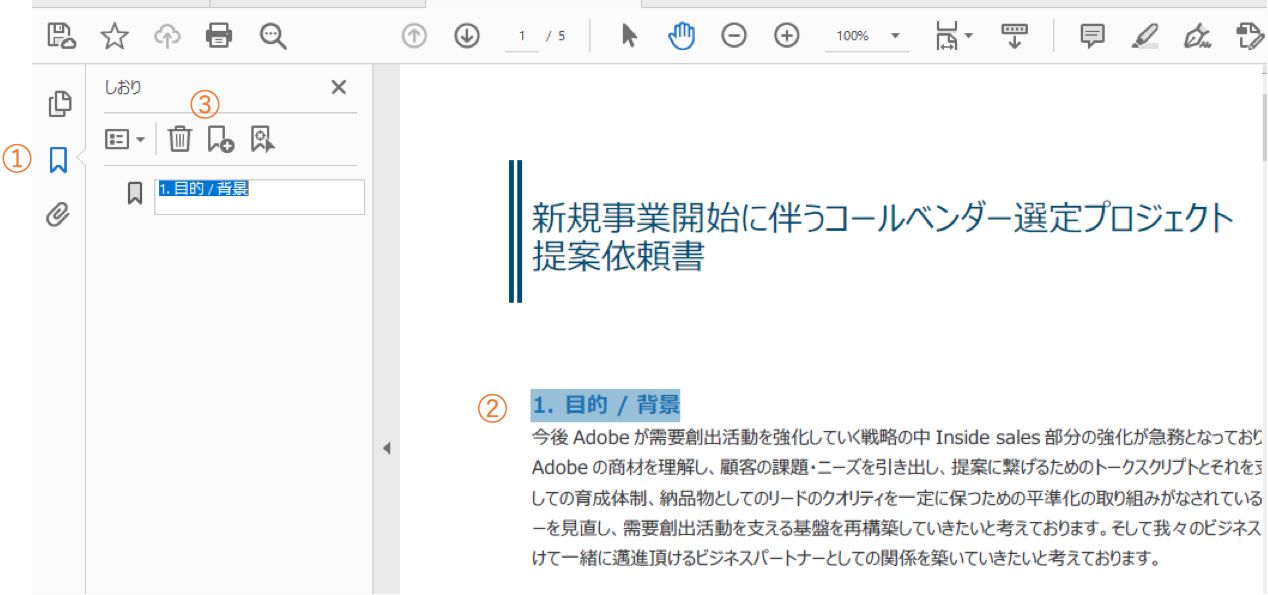Select the highlighter text tool
Image resolution: width=1268 pixels, height=595 pixels.
click(1145, 36)
